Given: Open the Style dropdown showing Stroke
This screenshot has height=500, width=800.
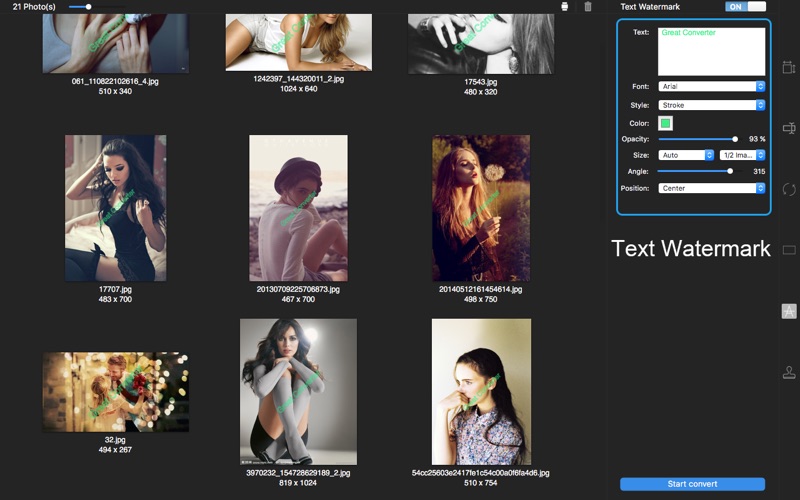Looking at the screenshot, I should tap(711, 105).
